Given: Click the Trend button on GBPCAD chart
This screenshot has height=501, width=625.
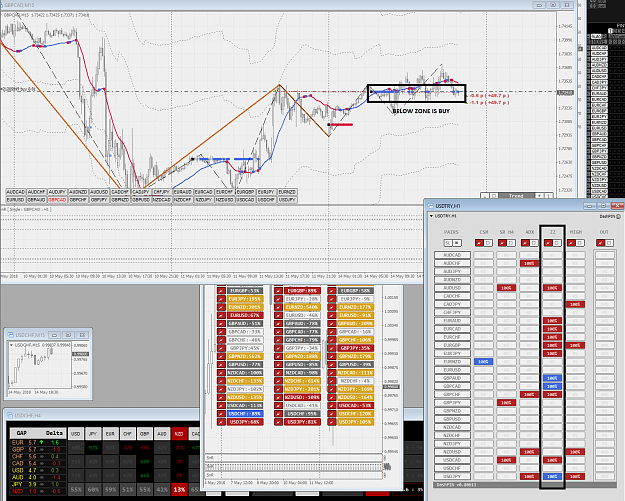Looking at the screenshot, I should pos(516,196).
